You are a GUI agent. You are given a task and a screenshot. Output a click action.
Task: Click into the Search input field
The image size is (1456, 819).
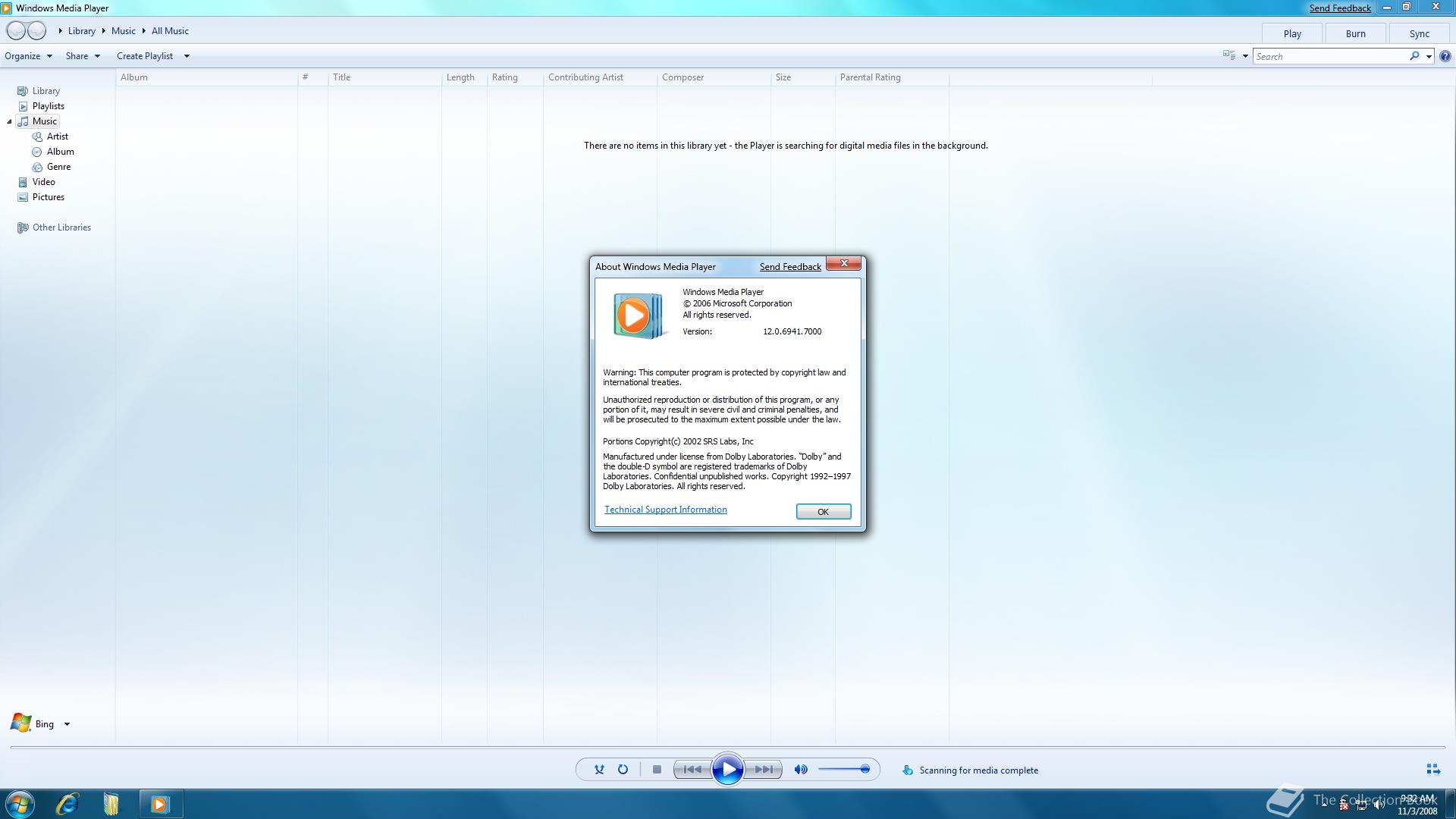pyautogui.click(x=1330, y=56)
